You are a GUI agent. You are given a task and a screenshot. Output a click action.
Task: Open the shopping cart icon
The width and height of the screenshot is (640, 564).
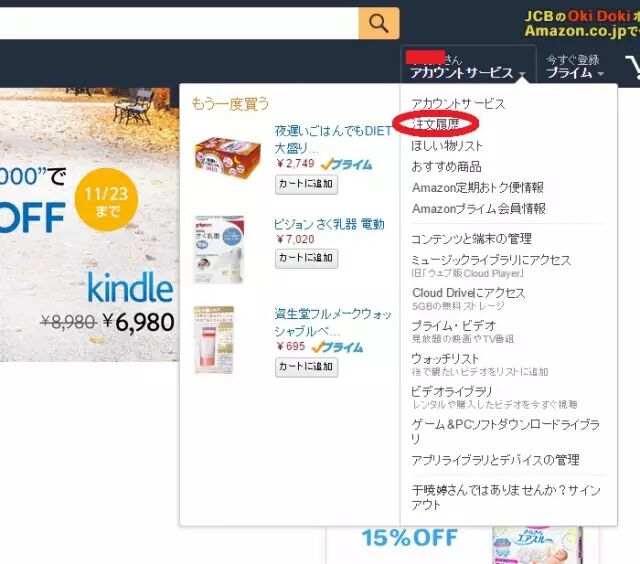633,67
